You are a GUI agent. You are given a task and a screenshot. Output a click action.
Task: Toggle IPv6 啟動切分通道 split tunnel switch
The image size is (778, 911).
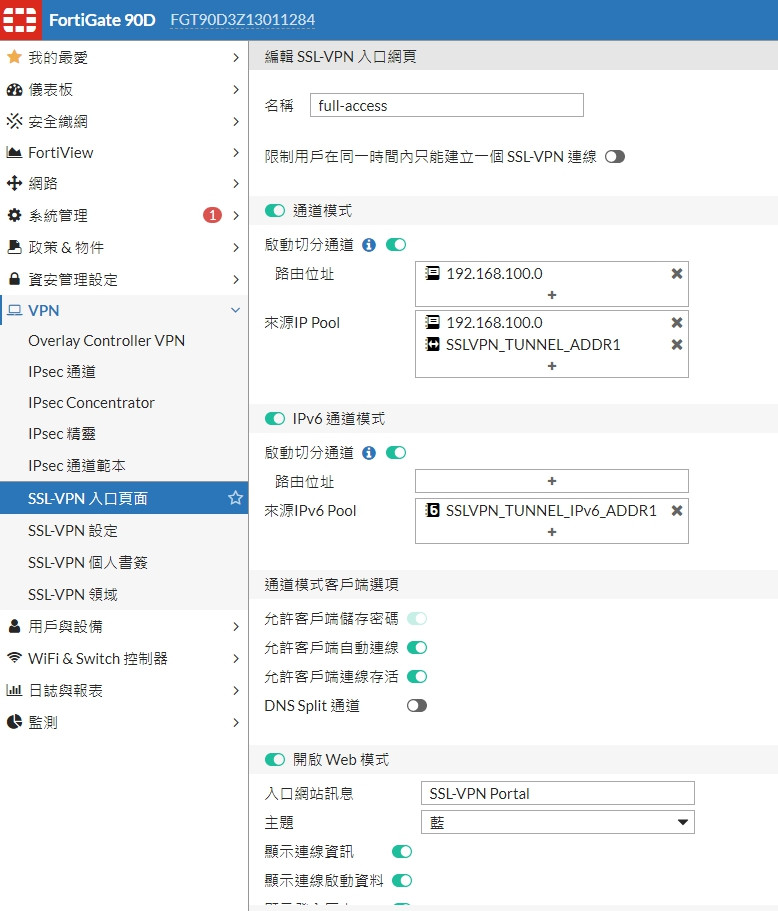click(x=396, y=453)
